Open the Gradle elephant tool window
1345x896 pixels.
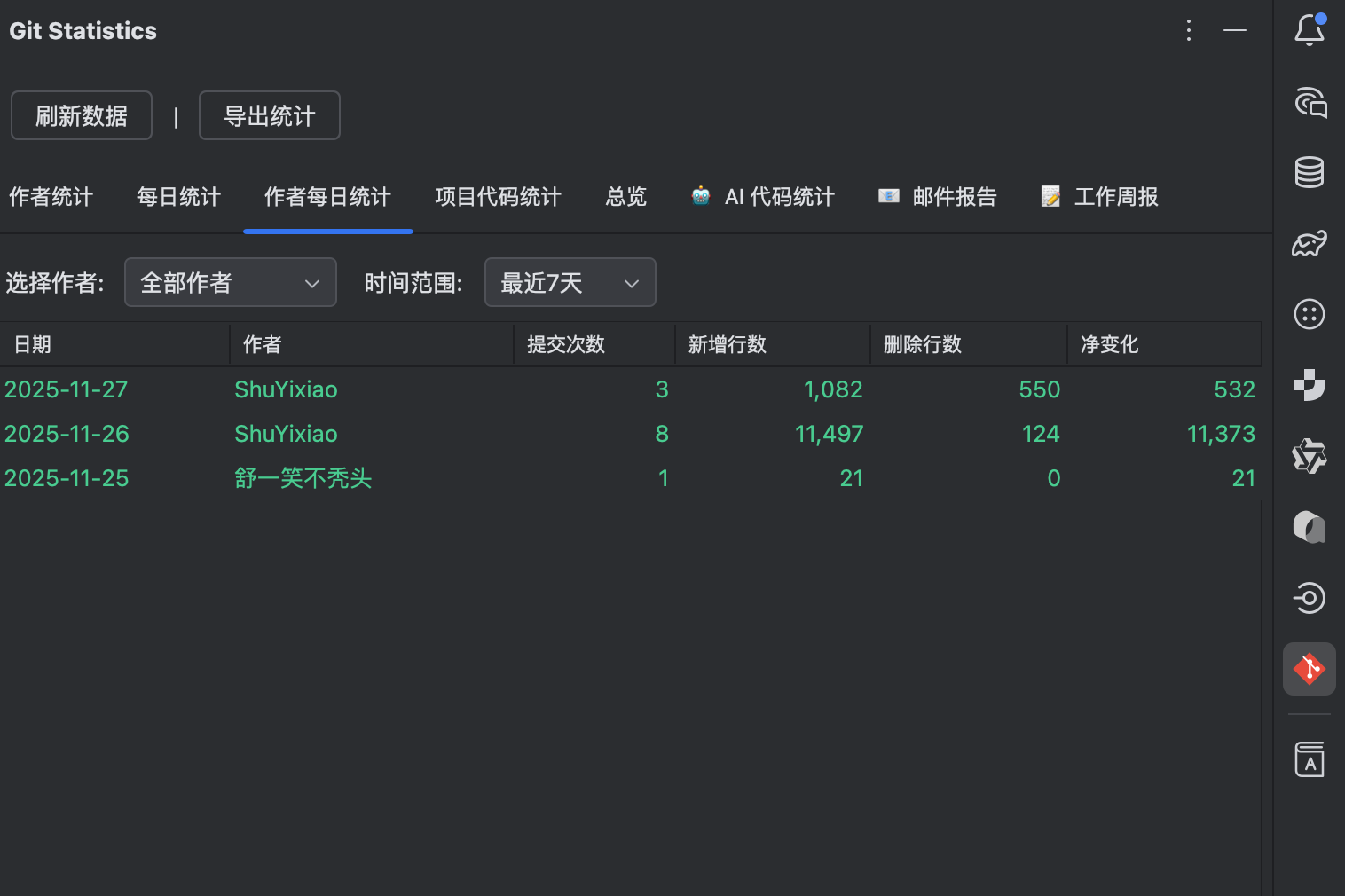pos(1310,243)
